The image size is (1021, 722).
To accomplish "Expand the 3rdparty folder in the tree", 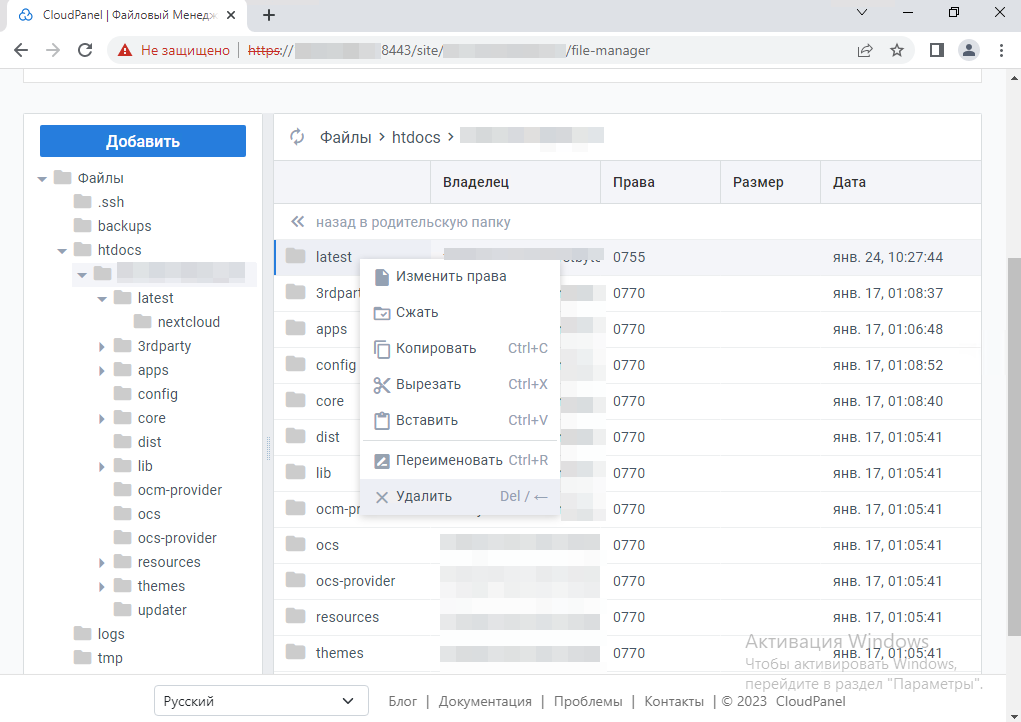I will coord(102,346).
